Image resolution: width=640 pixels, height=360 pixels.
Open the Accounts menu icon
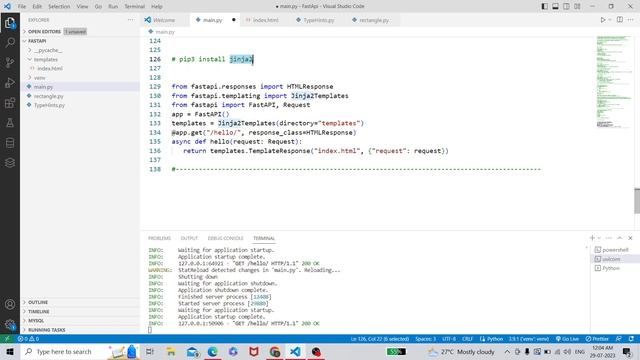(x=10, y=304)
